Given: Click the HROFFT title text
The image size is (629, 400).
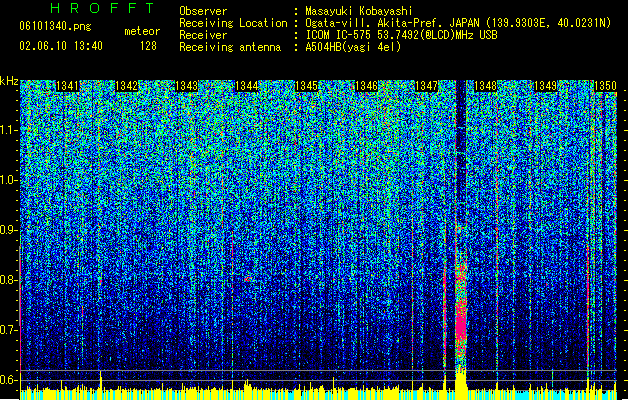Looking at the screenshot, I should 102,8.
